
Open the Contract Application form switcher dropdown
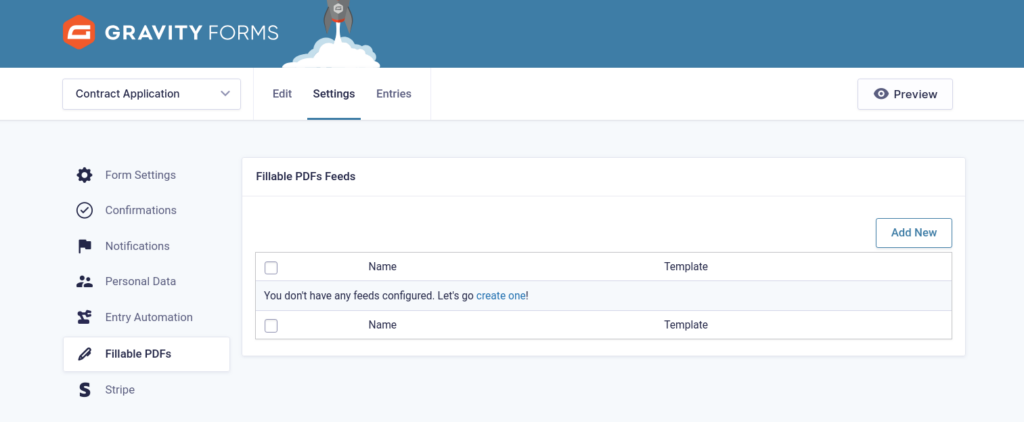(152, 94)
